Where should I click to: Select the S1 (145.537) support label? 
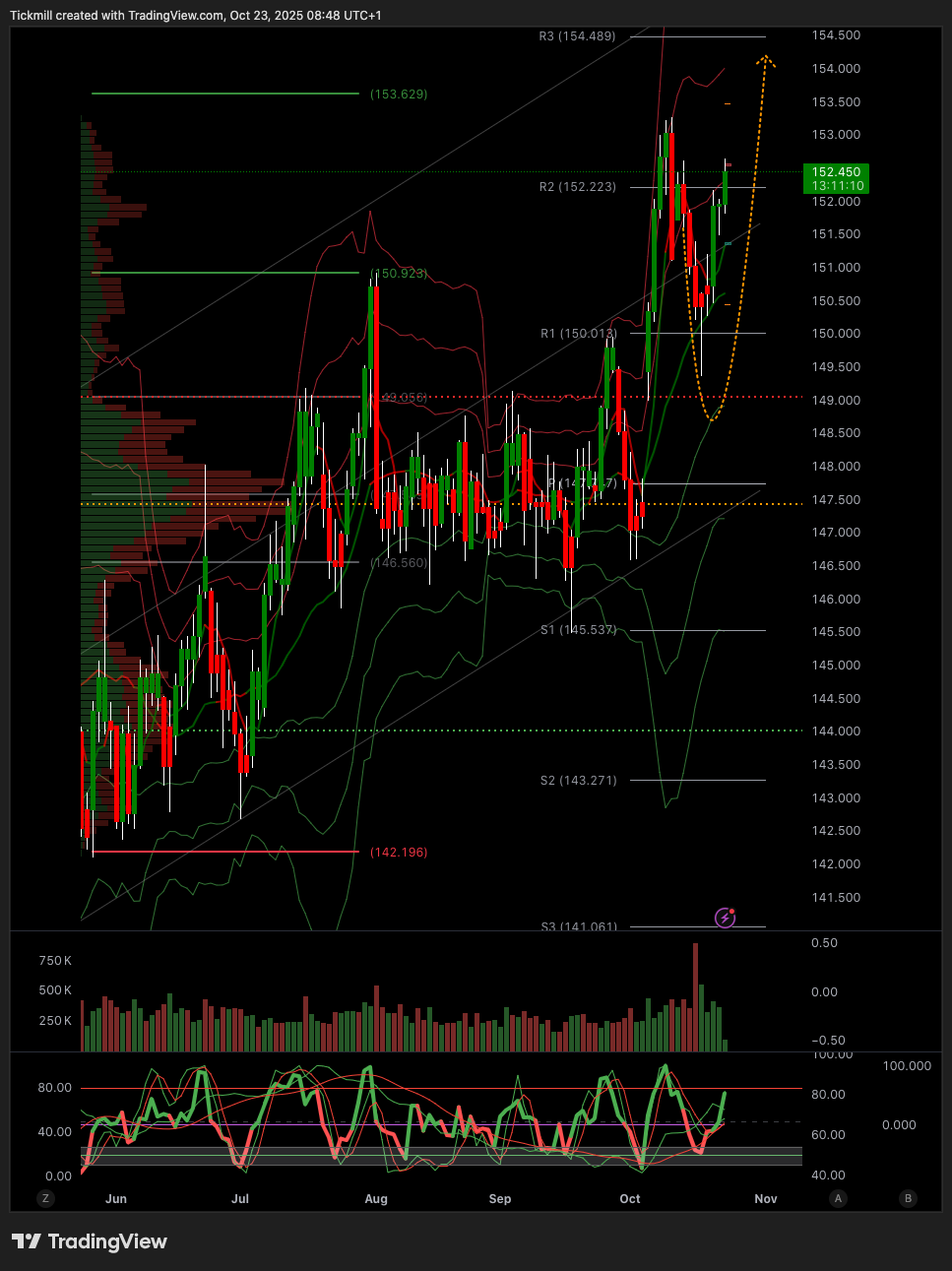578,630
